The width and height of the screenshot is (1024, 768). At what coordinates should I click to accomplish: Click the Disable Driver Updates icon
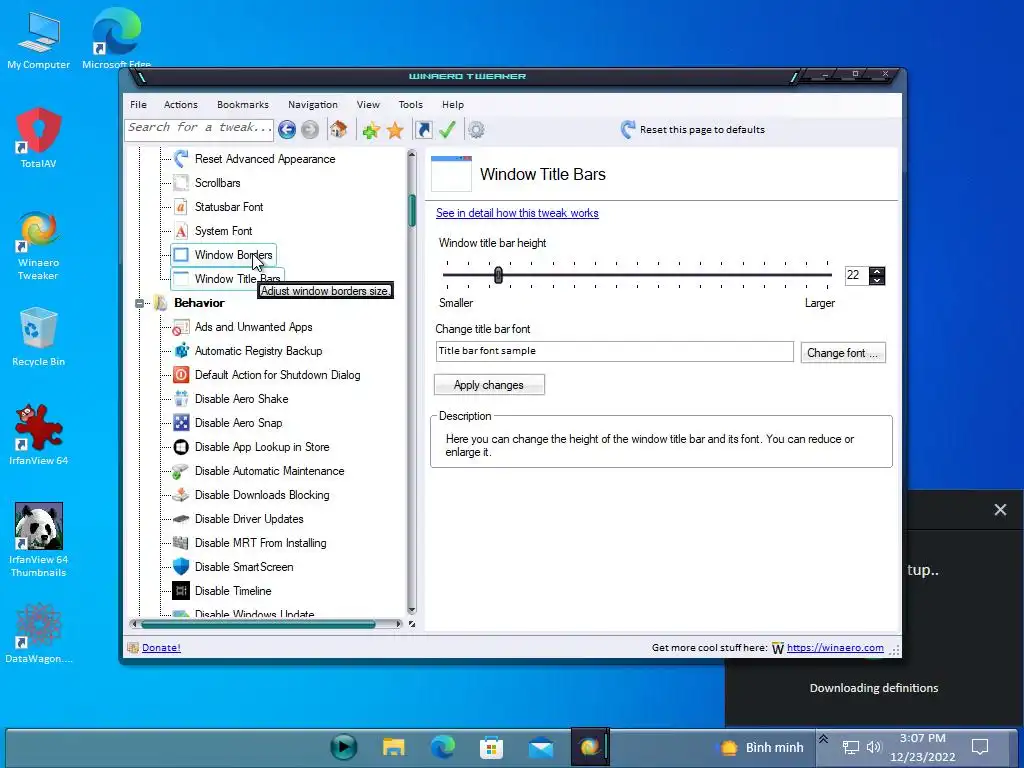click(181, 519)
